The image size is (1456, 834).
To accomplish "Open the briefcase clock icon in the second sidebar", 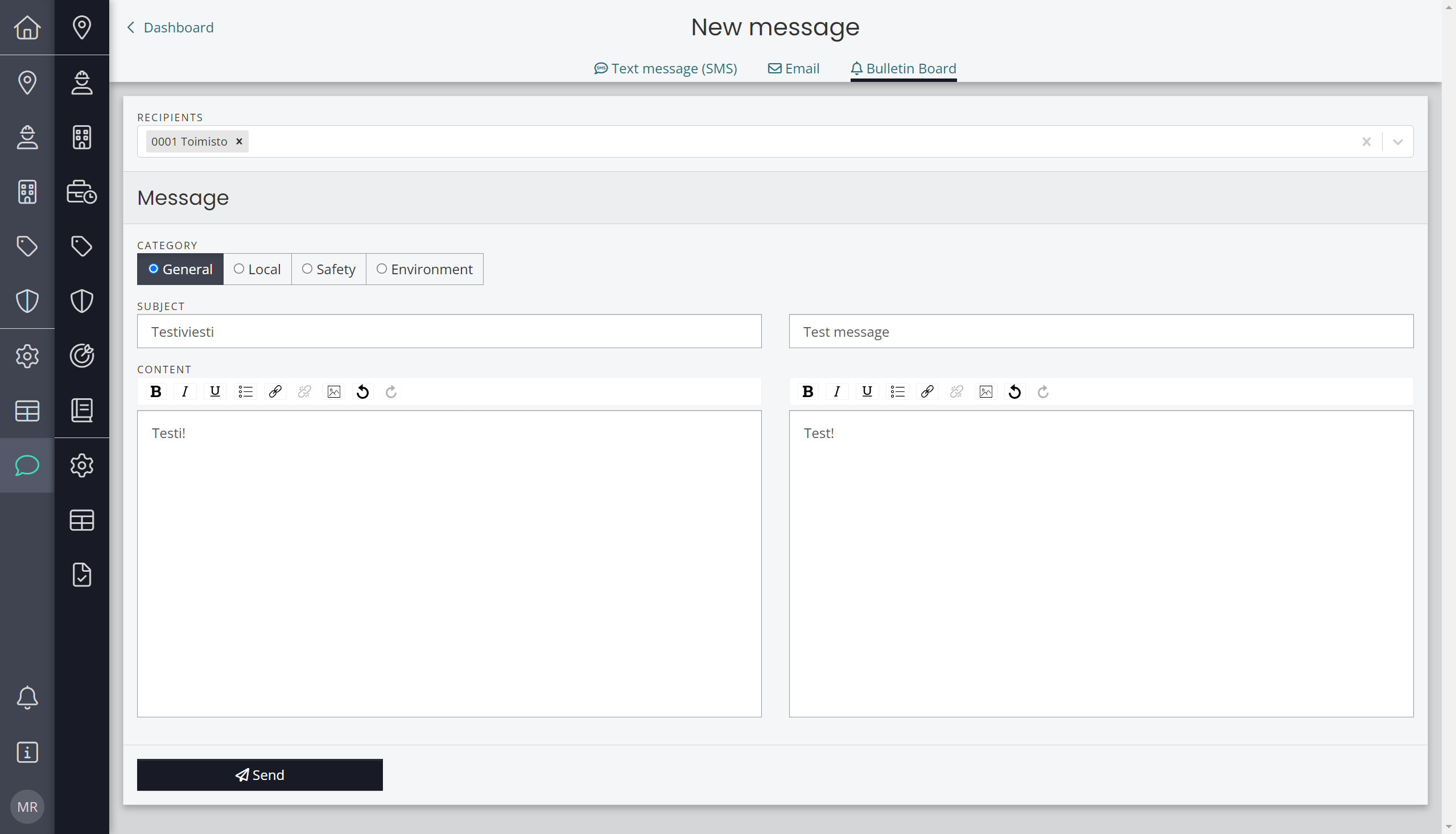I will point(82,192).
